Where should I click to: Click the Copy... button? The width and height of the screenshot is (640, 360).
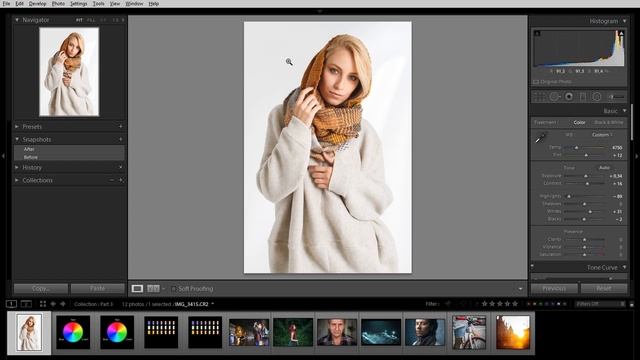coord(41,289)
